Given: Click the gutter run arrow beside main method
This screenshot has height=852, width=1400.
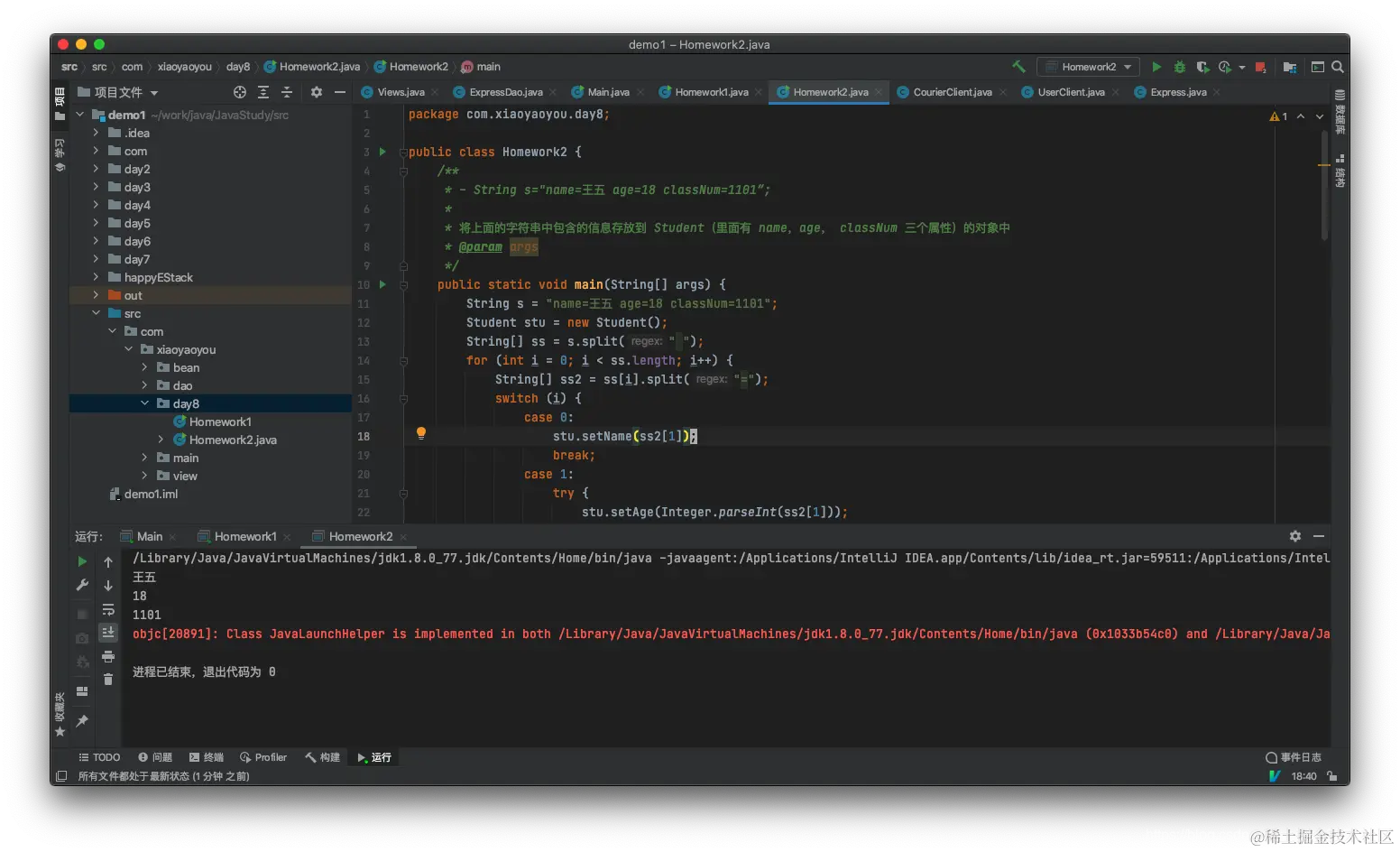Looking at the screenshot, I should pos(382,284).
